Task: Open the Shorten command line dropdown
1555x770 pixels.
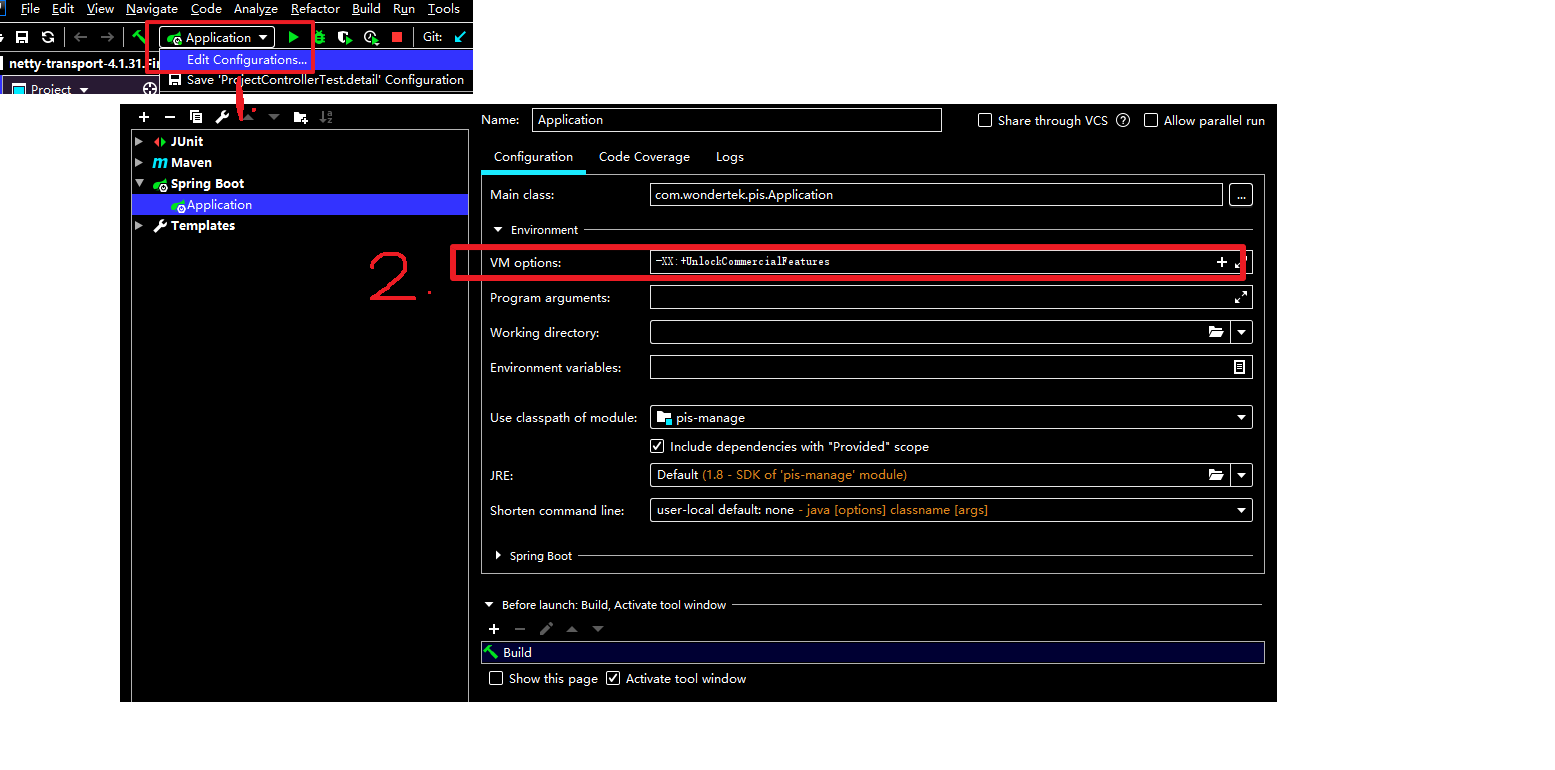Action: (1240, 510)
